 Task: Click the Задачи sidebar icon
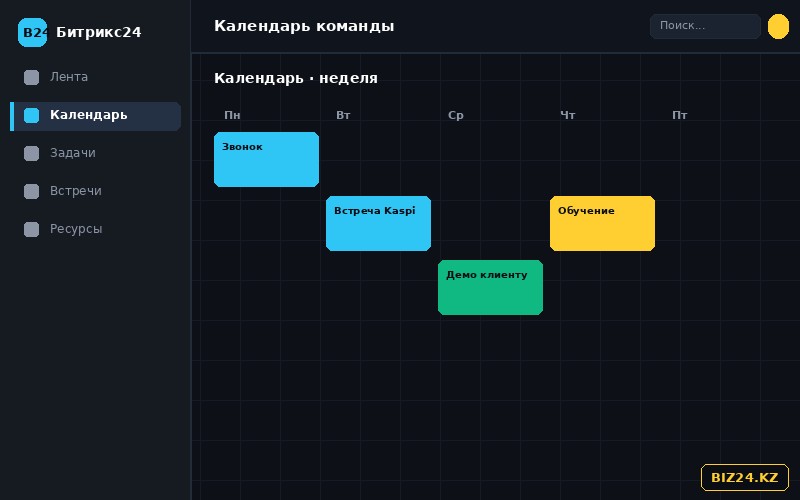pyautogui.click(x=32, y=153)
